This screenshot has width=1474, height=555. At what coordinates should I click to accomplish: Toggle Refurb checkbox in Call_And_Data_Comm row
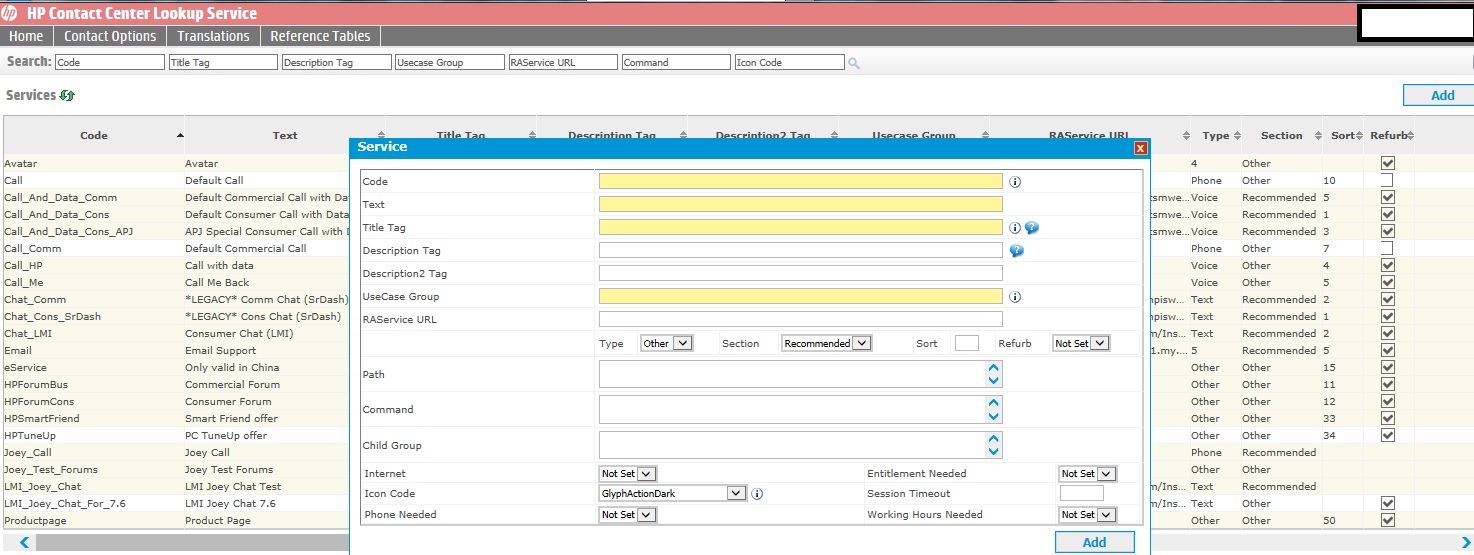[1387, 197]
